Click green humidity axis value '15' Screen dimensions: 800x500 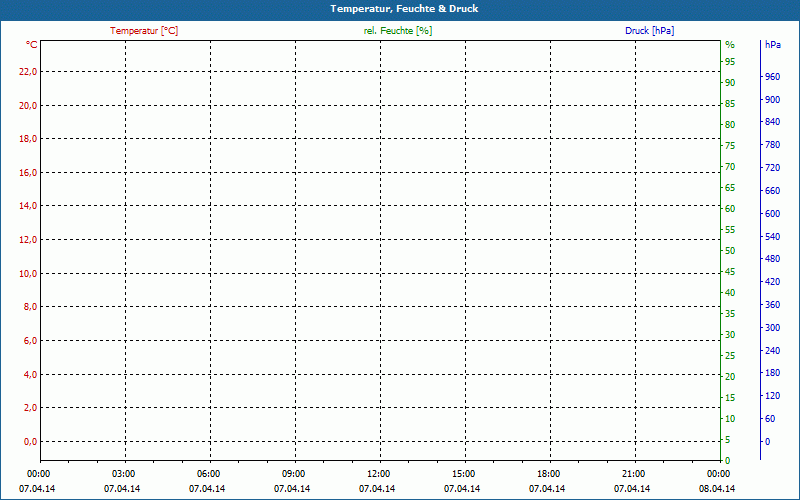click(x=730, y=397)
